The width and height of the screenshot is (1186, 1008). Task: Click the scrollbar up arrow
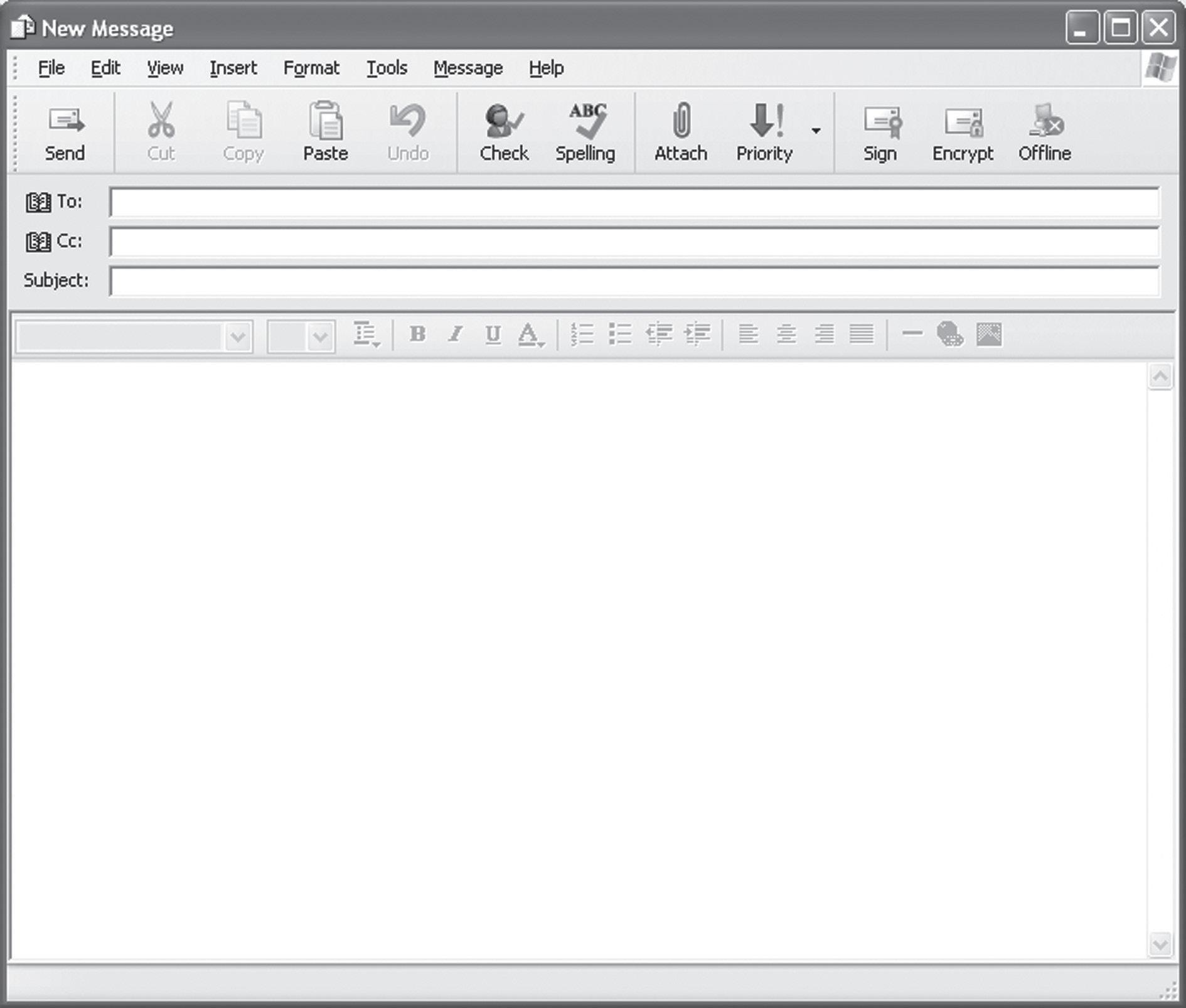pyautogui.click(x=1160, y=377)
